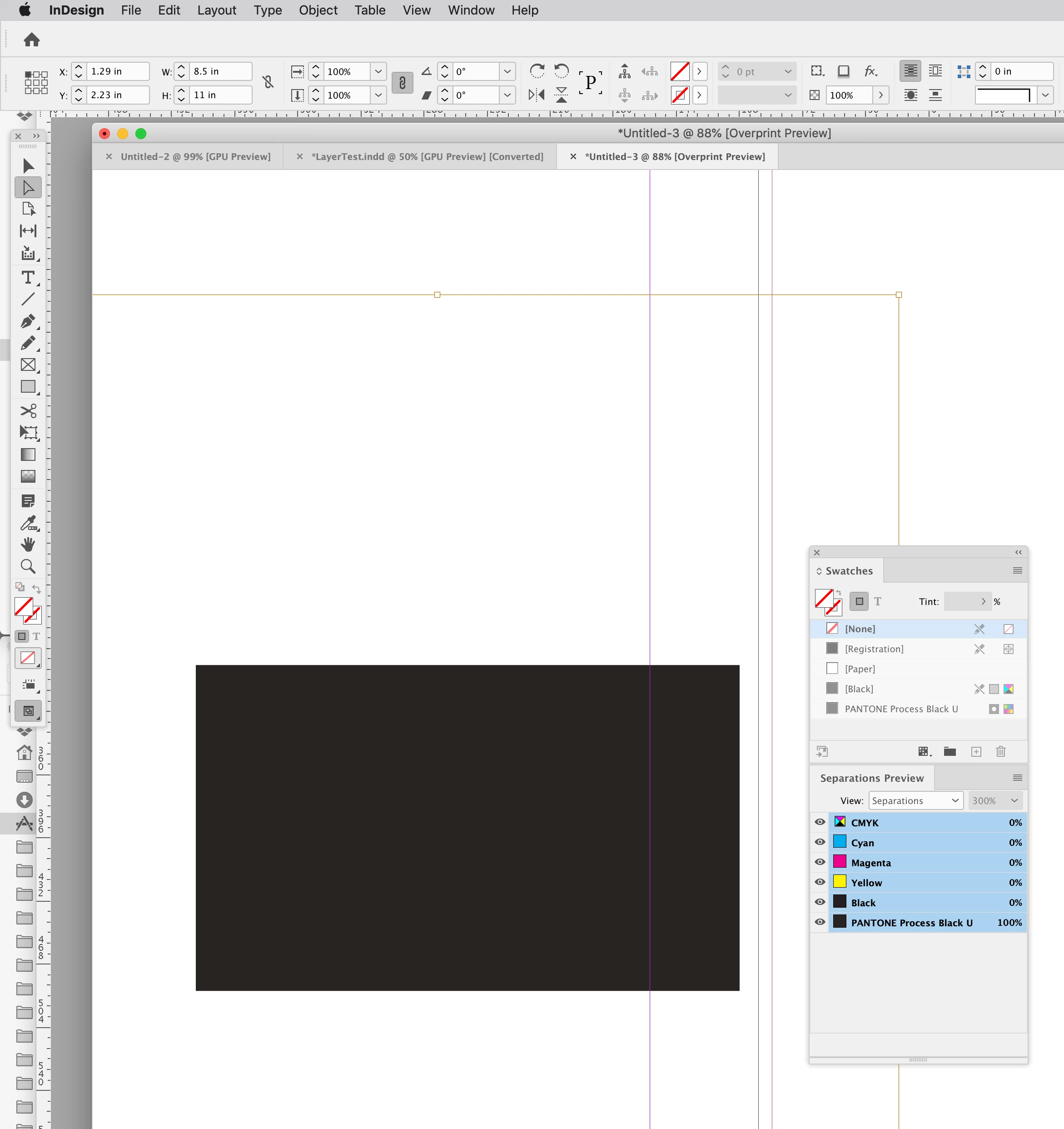Select the [Paper] swatch
Screen dimensions: 1064x1129
tap(860, 669)
